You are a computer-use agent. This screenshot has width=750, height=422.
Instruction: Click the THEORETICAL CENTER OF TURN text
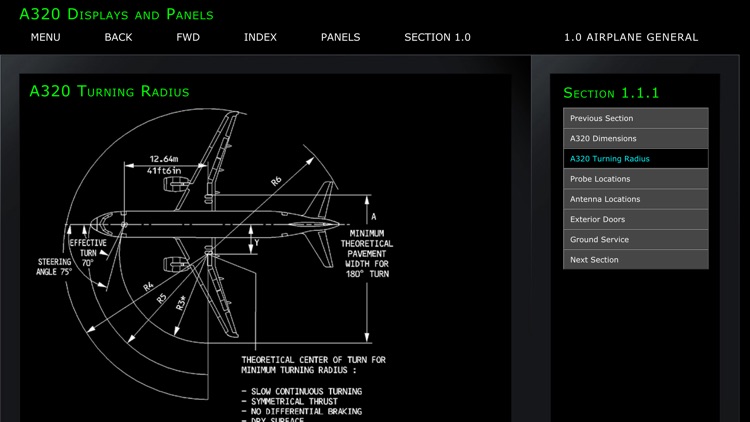pyautogui.click(x=313, y=365)
